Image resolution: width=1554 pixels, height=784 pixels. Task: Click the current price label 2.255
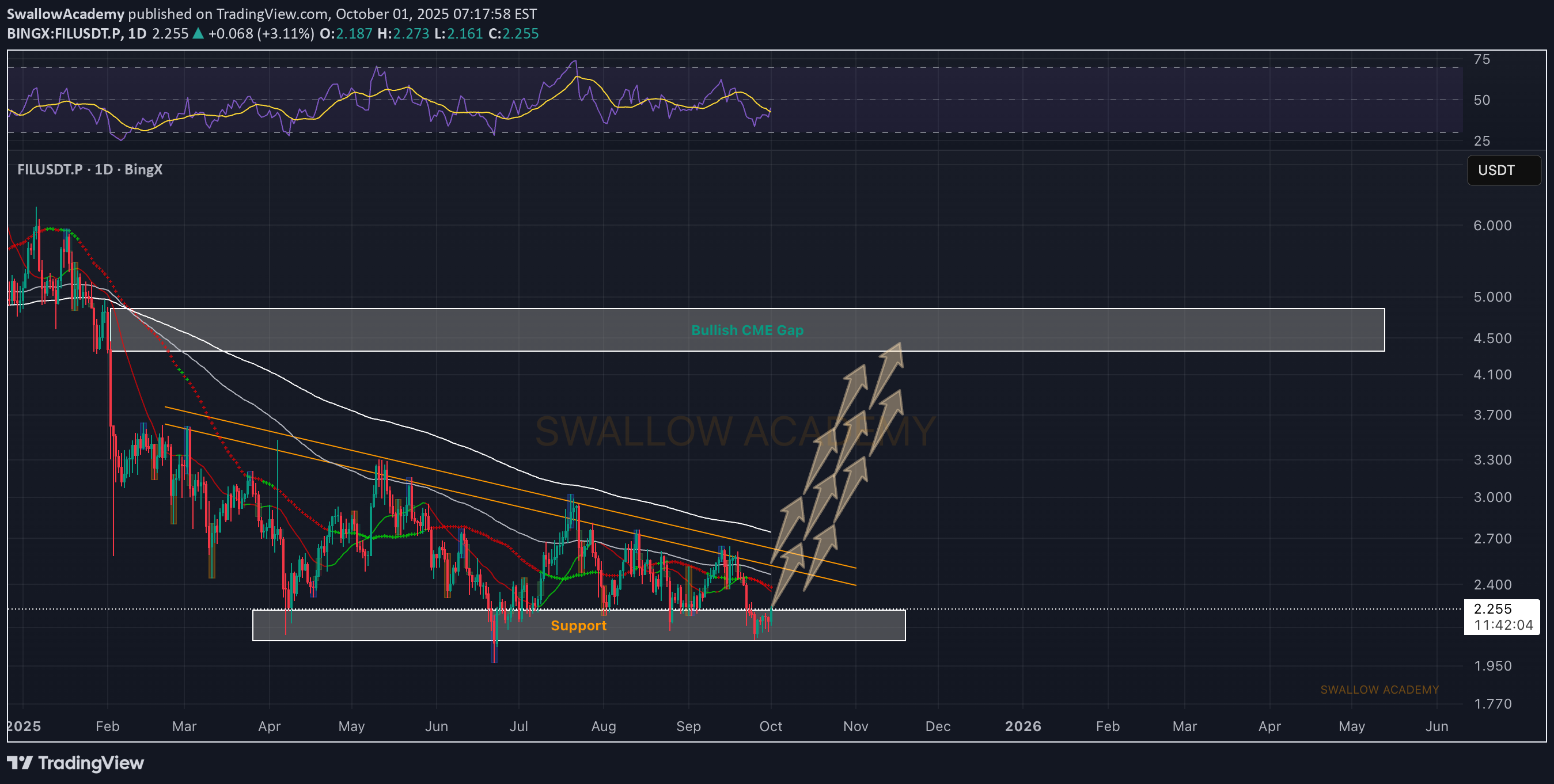pos(1492,609)
